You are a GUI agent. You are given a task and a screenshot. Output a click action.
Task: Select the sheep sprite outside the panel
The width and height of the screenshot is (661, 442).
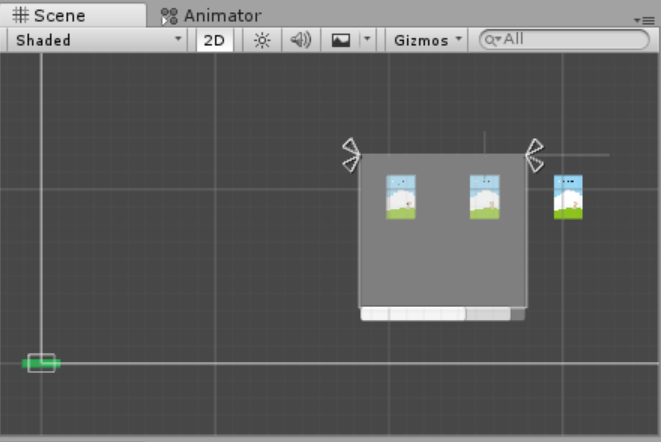click(x=568, y=197)
